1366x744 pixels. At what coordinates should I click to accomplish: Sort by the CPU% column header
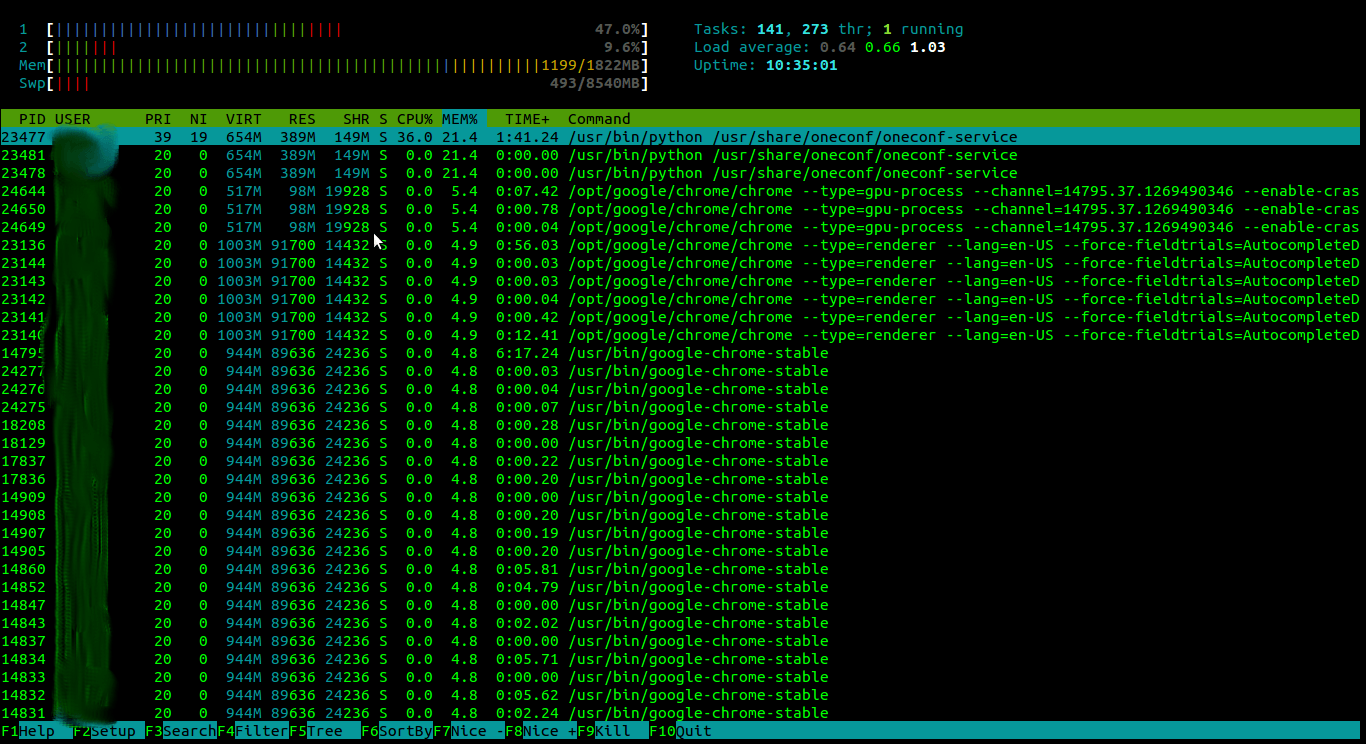(x=415, y=119)
